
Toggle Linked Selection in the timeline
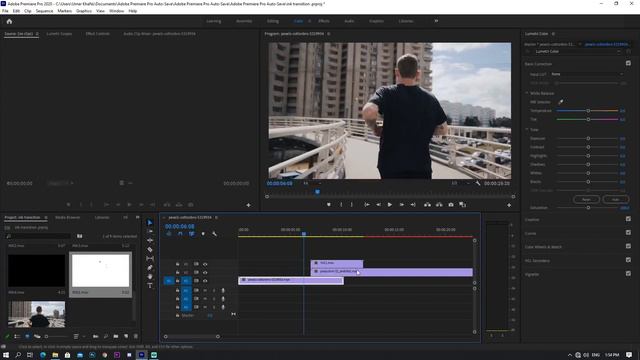pyautogui.click(x=191, y=234)
